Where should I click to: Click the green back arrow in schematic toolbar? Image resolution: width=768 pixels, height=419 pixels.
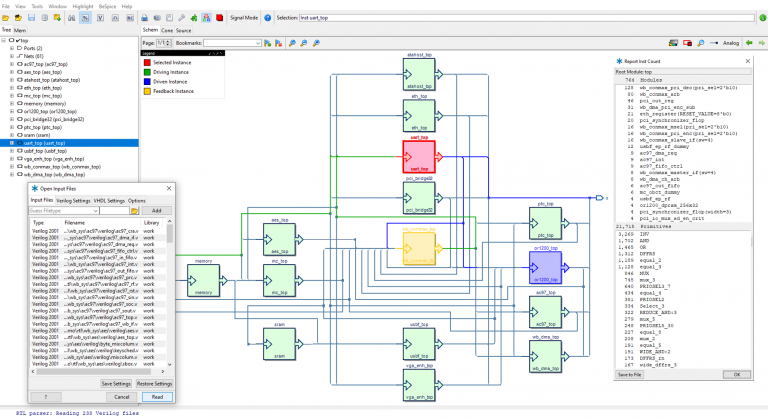tap(749, 43)
